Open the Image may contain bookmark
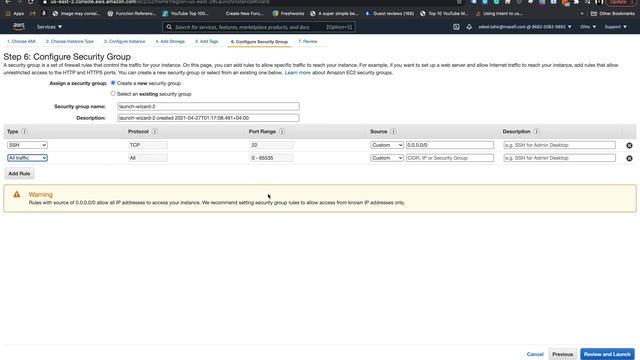The image size is (640, 360). click(76, 13)
